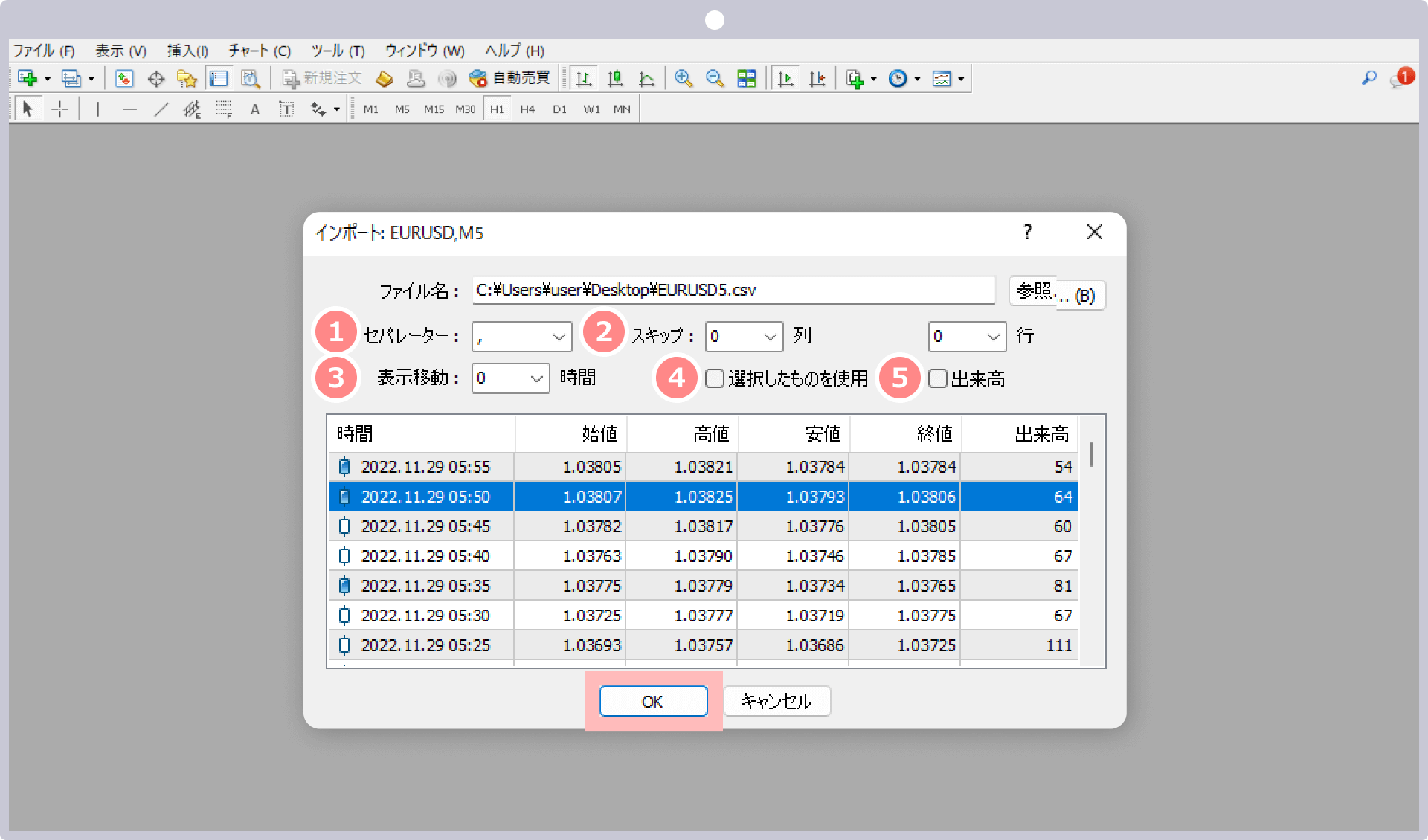
Task: Open the 挿入(I) menu
Action: click(187, 51)
